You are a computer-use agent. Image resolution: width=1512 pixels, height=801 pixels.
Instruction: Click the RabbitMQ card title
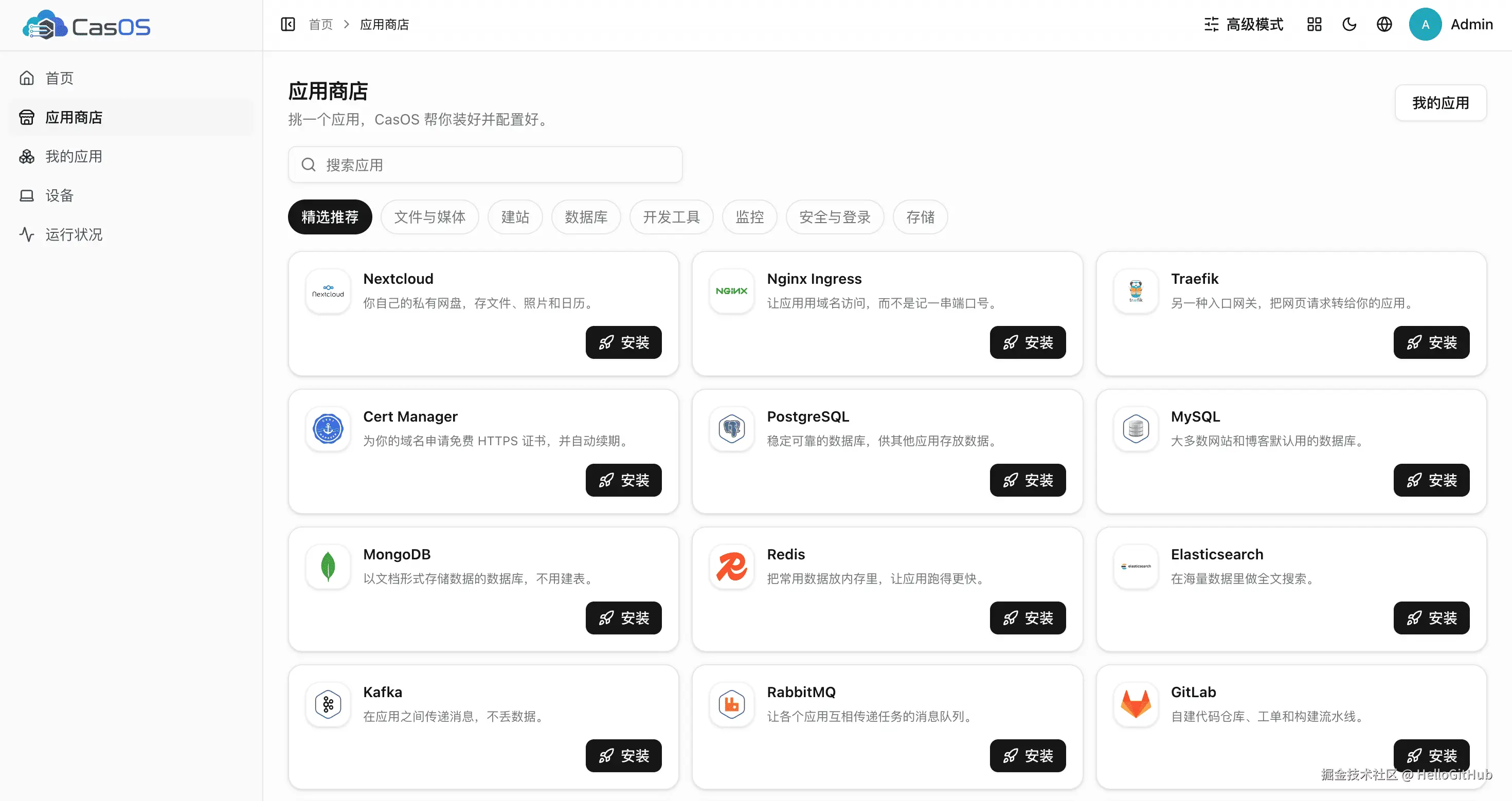pyautogui.click(x=801, y=693)
